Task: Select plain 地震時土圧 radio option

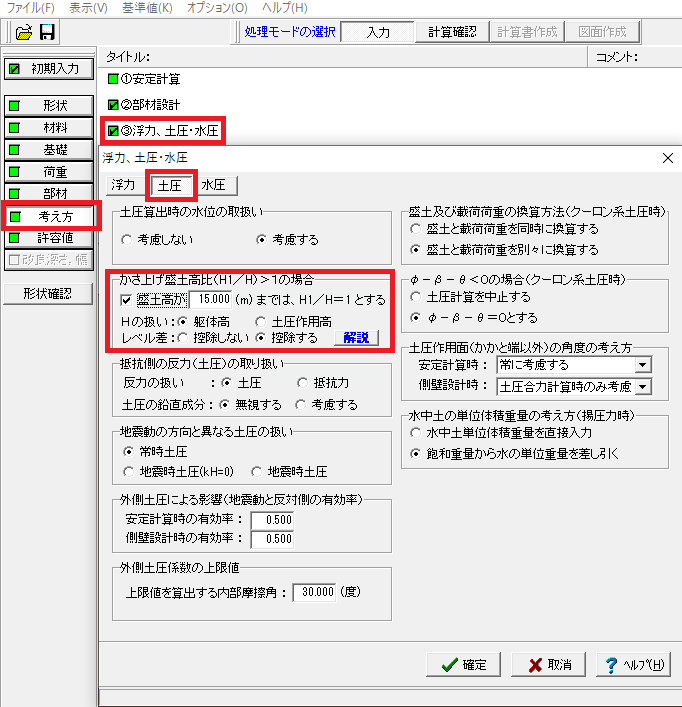Action: tap(256, 472)
